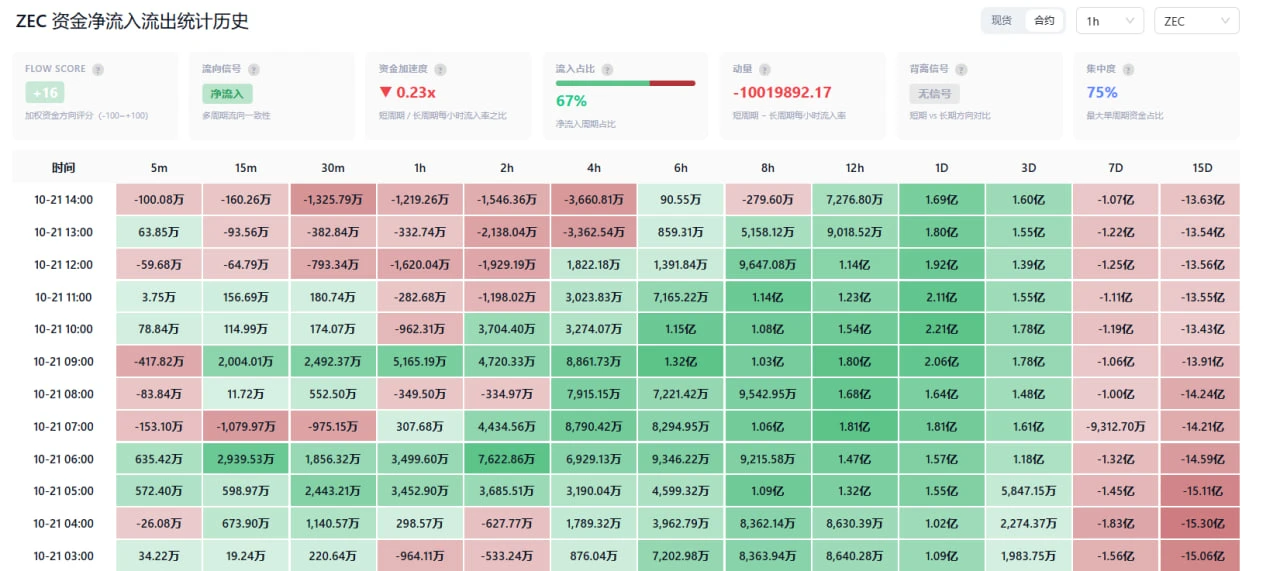This screenshot has height=571, width=1280.
Task: Switch to 现货 market tab
Action: [1002, 21]
